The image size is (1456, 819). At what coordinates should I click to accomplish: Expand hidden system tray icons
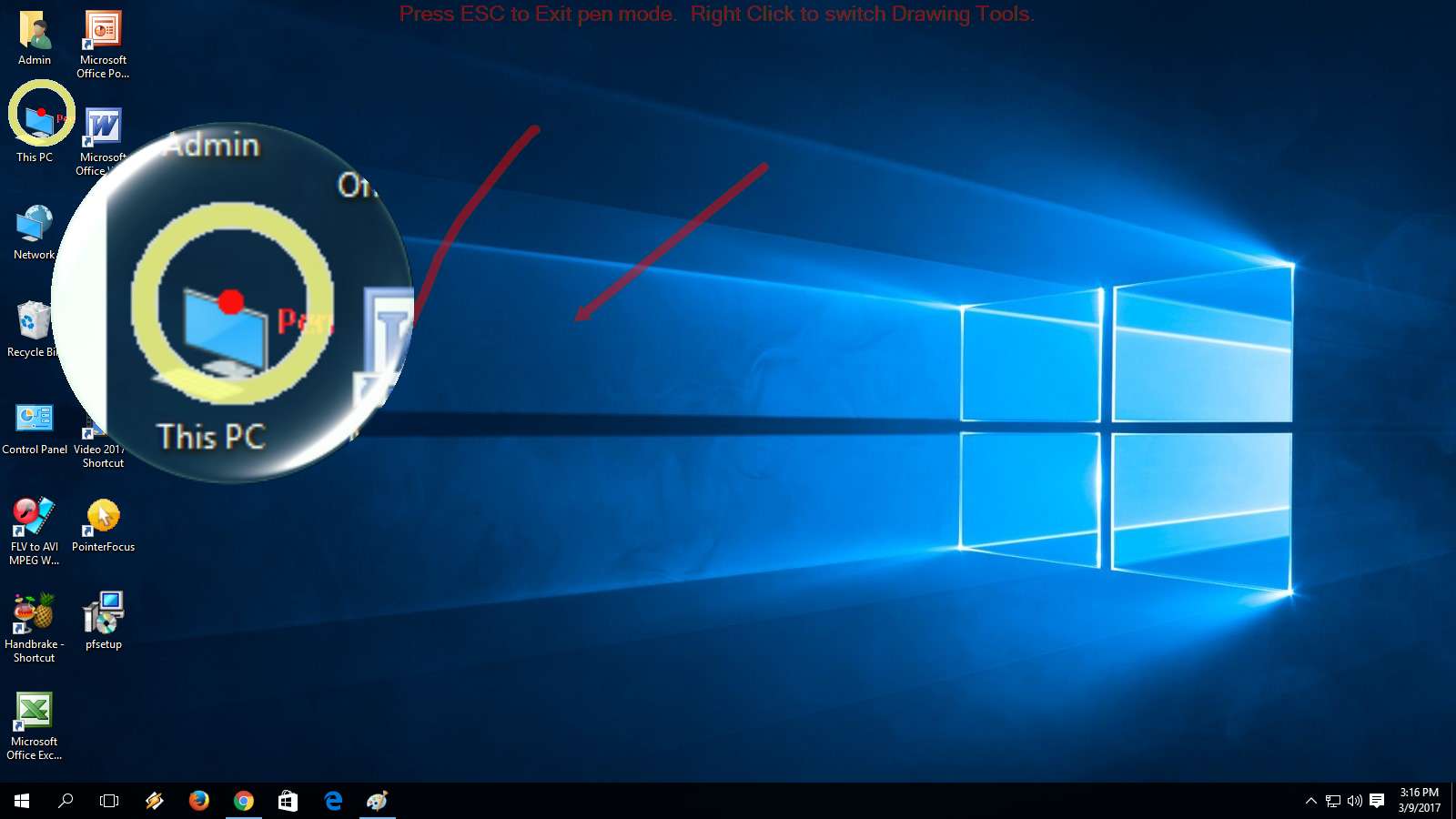(x=1310, y=801)
